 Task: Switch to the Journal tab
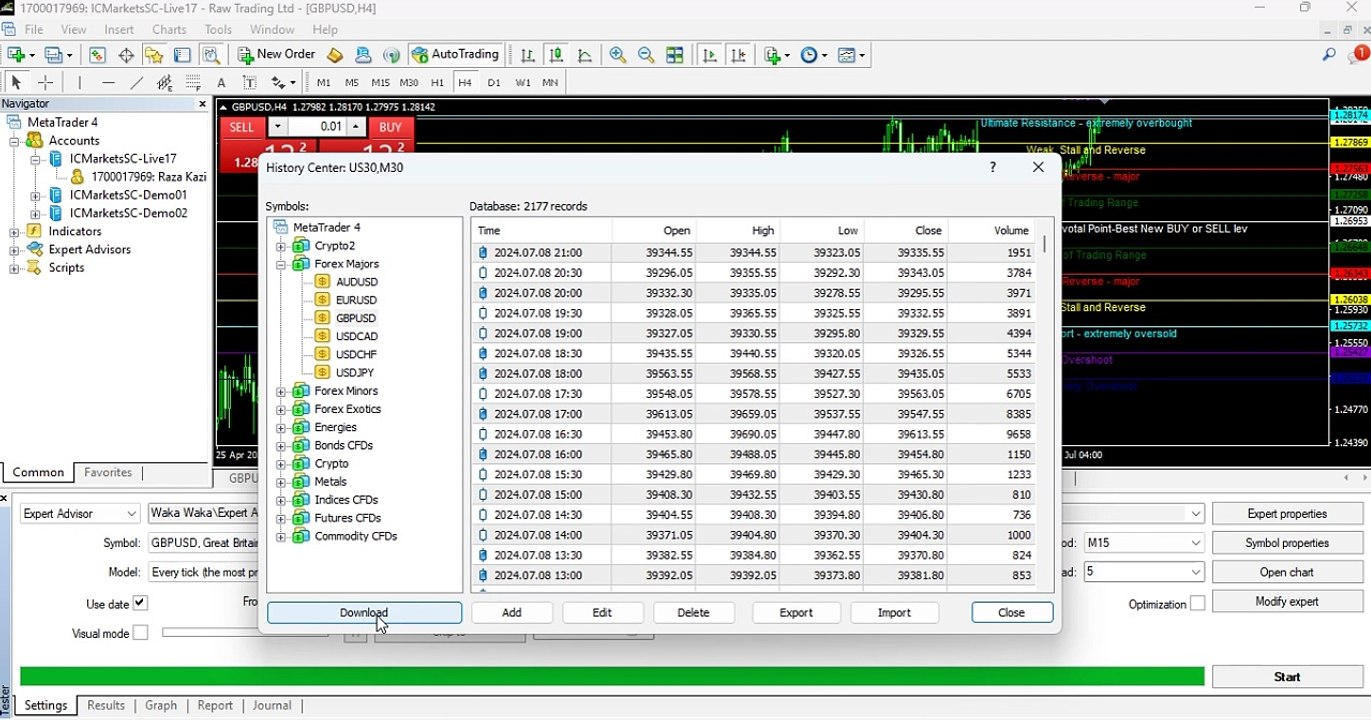tap(272, 705)
